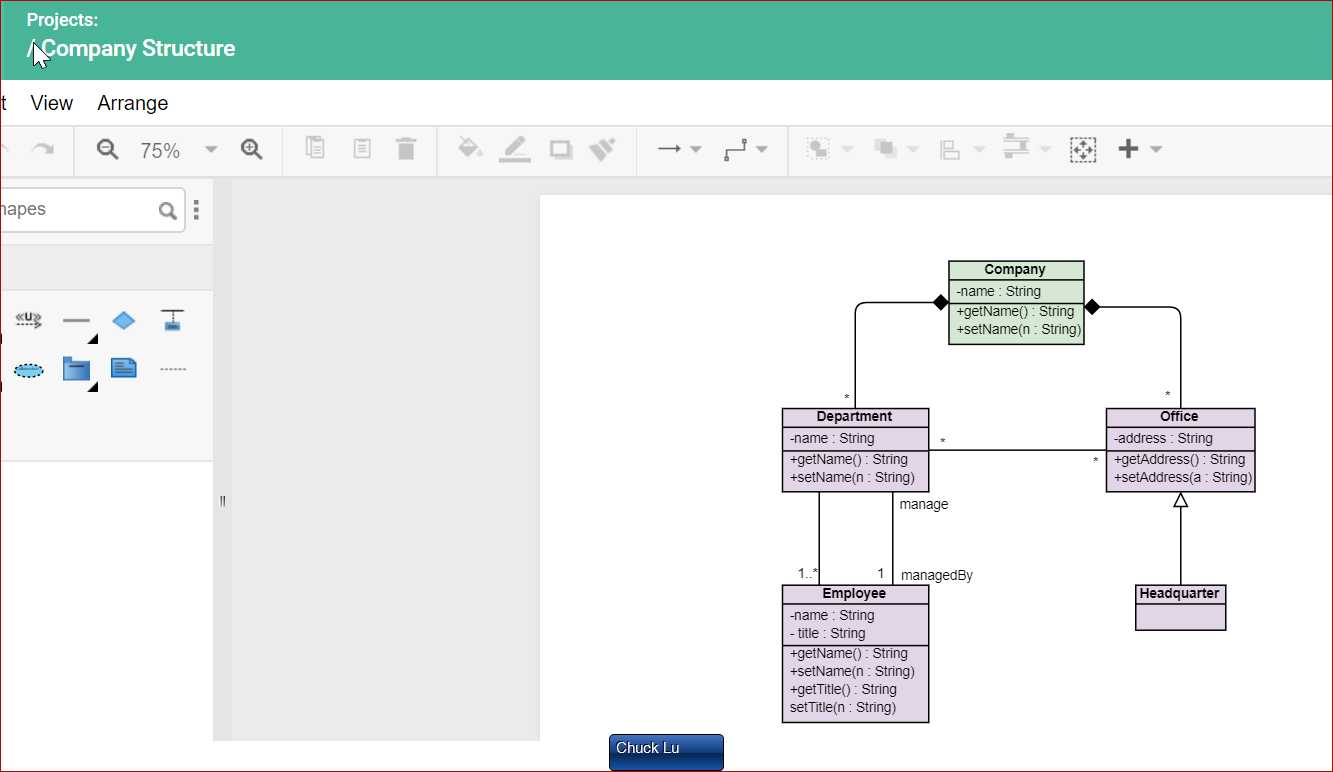Select the T-bar anchor shape
The image size is (1333, 772).
click(173, 320)
